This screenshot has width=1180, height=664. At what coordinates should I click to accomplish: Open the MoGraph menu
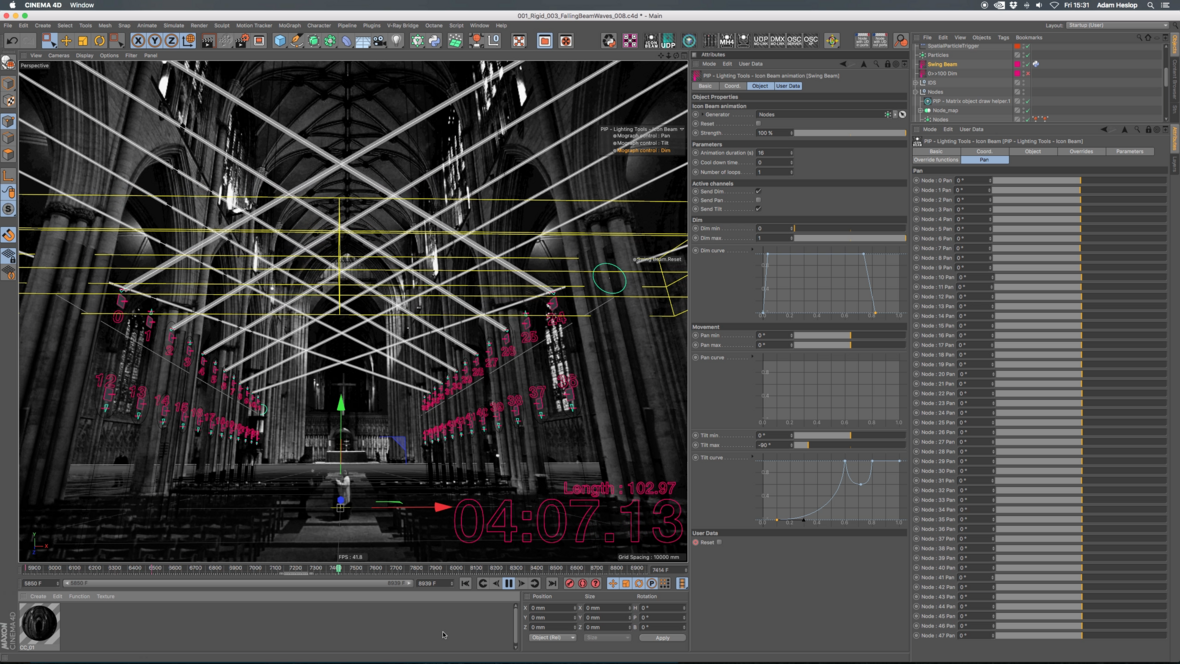pos(289,26)
